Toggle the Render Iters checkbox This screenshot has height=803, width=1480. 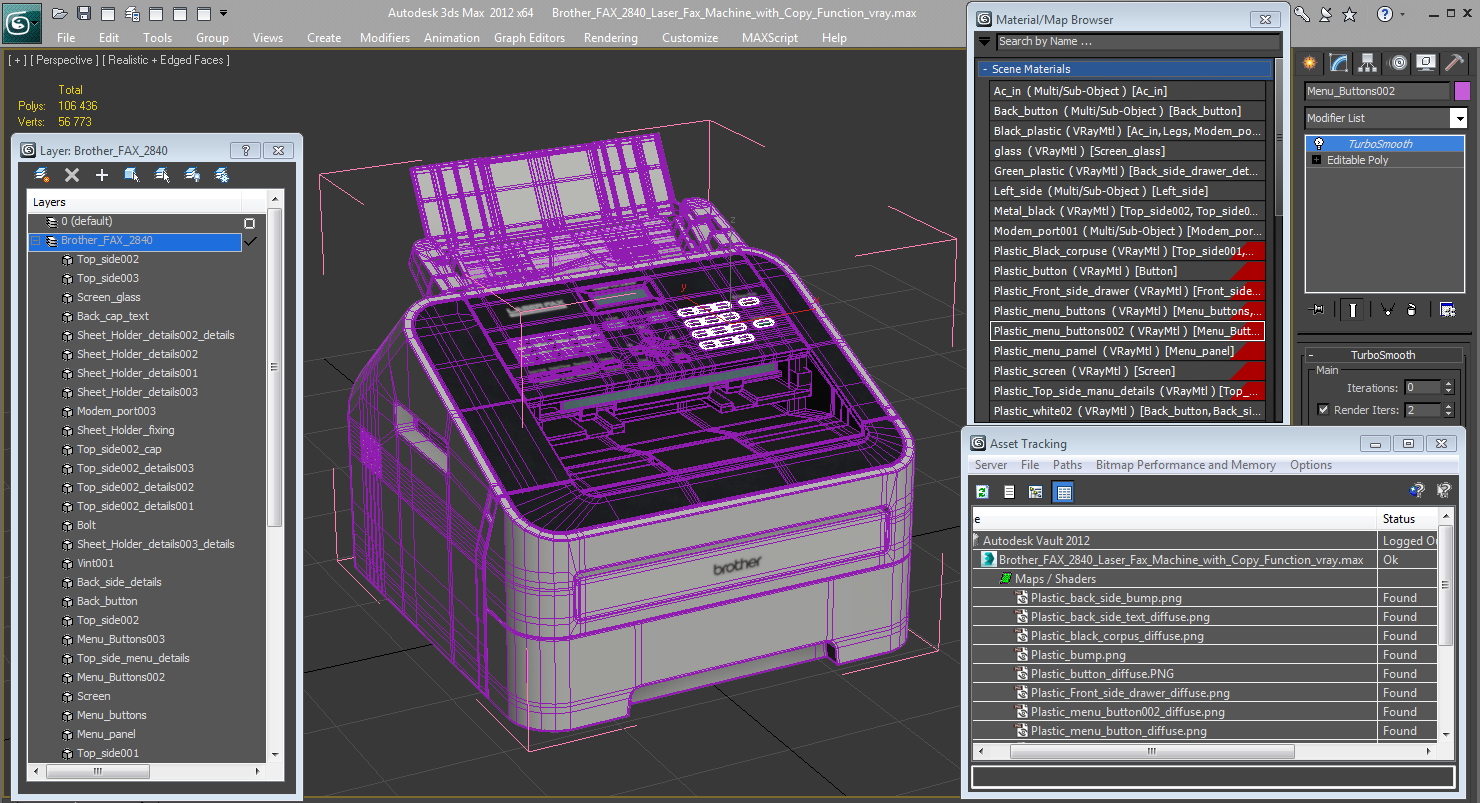click(x=1323, y=410)
